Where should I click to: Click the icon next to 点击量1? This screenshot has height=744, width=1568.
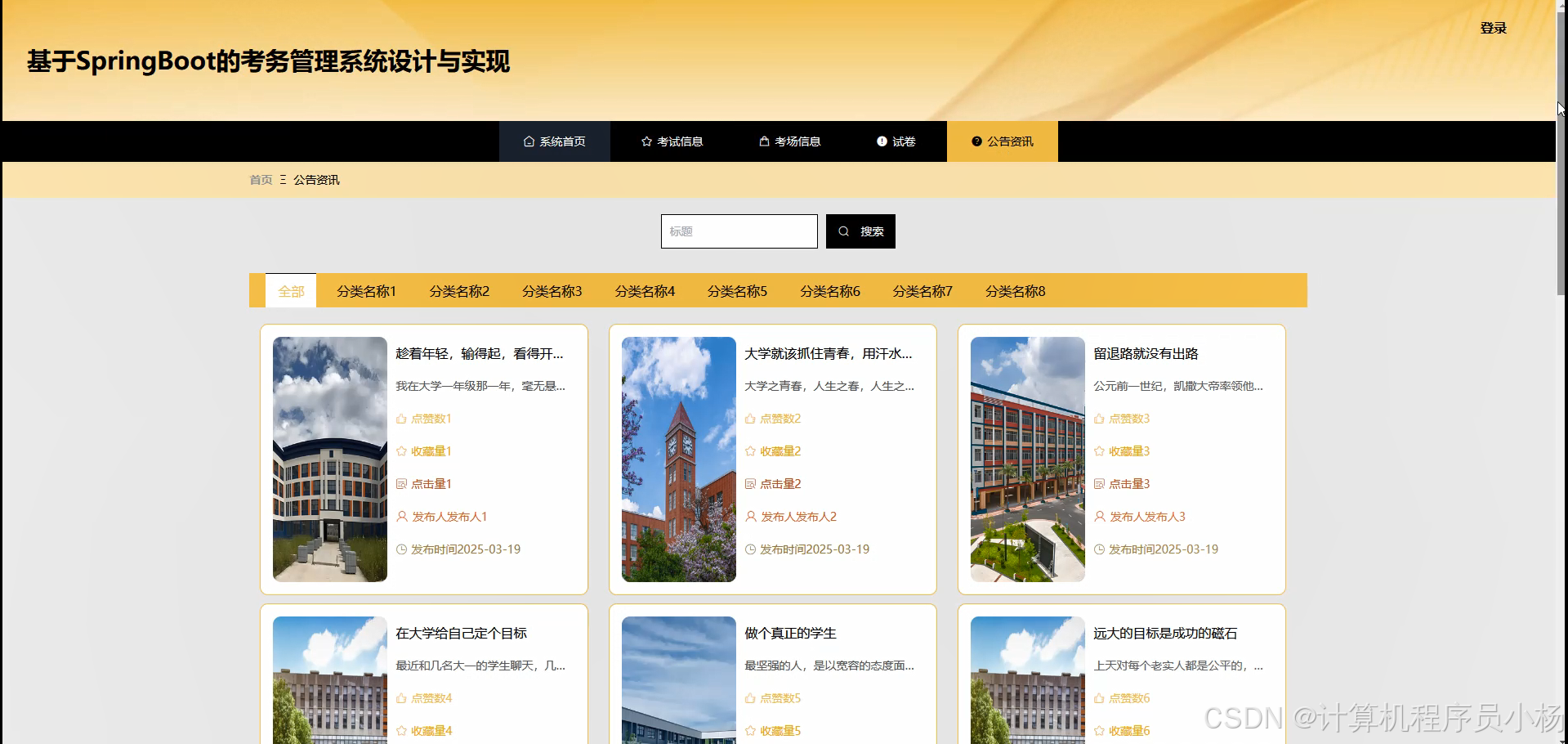[401, 484]
